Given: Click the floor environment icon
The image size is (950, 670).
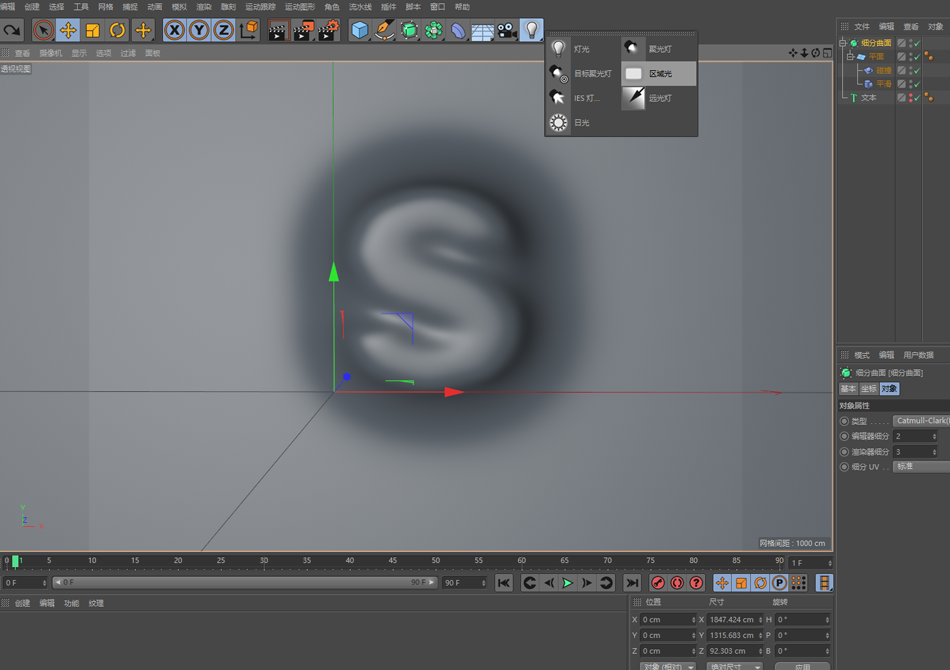Looking at the screenshot, I should [x=483, y=30].
